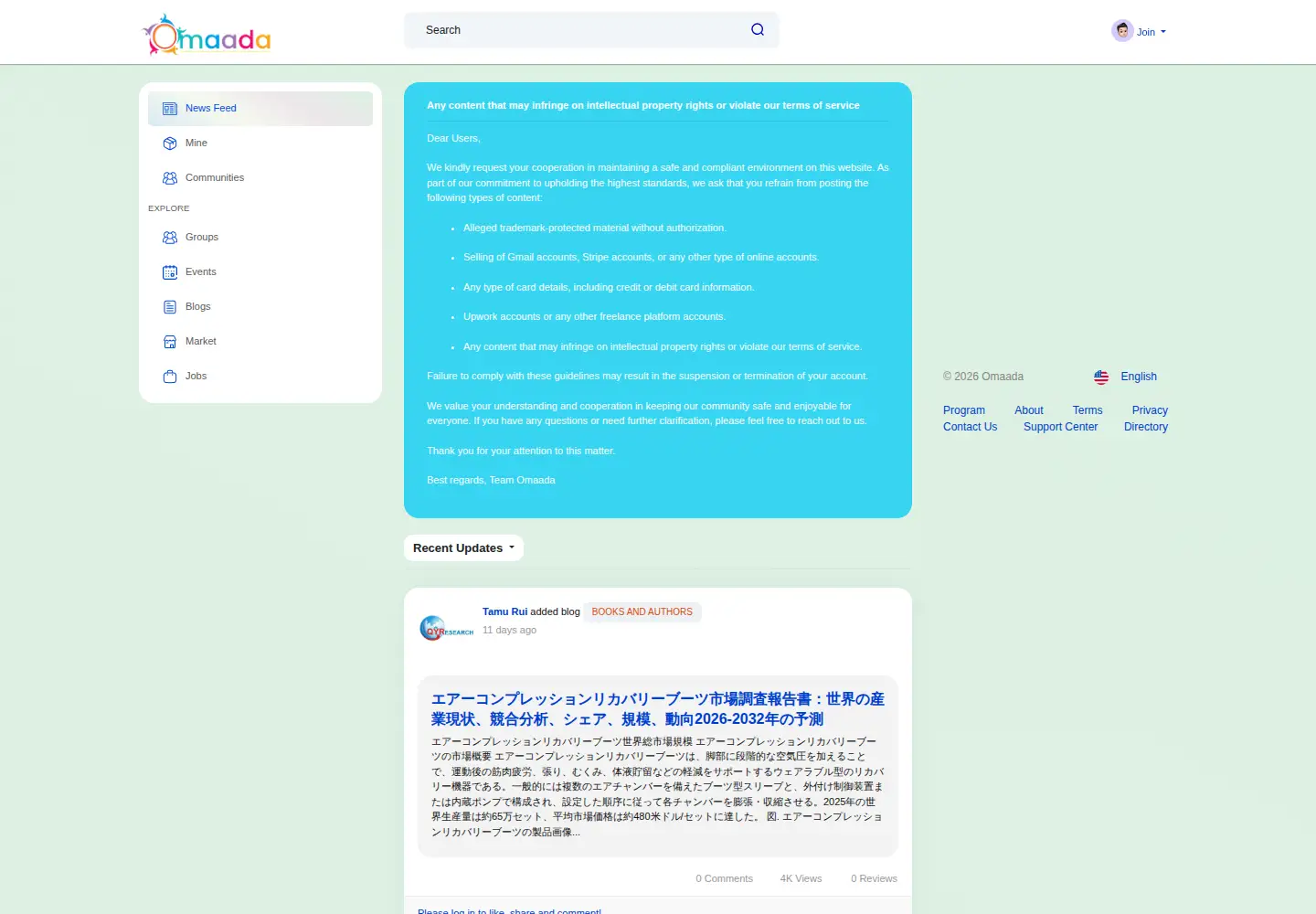Open Tamu Rui's profile link
The height and width of the screenshot is (914, 1316).
504,611
